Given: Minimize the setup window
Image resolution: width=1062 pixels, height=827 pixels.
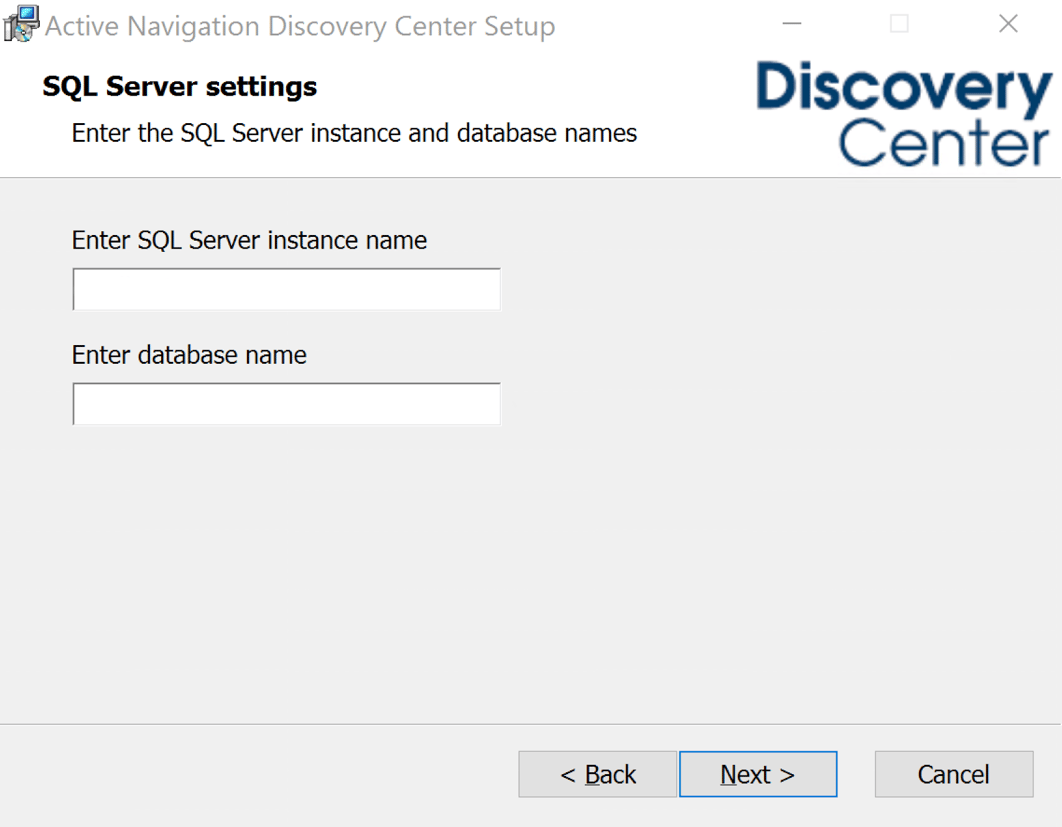Looking at the screenshot, I should 792,24.
